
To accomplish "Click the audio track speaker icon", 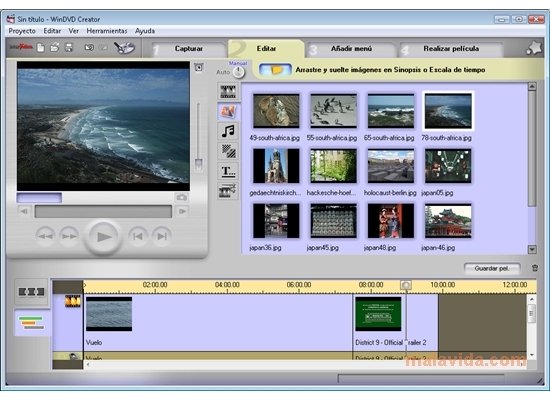I will (73, 356).
